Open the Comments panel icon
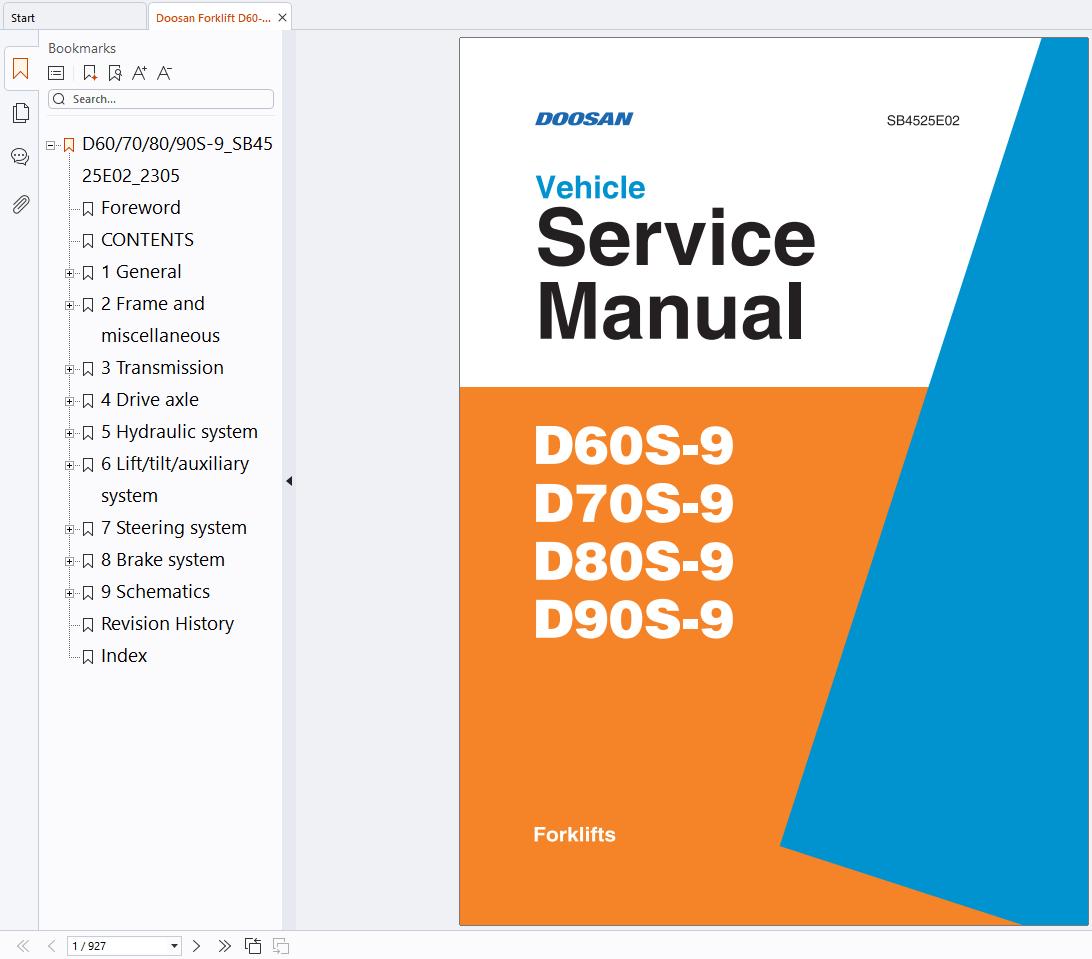The height and width of the screenshot is (959, 1092). [x=20, y=157]
